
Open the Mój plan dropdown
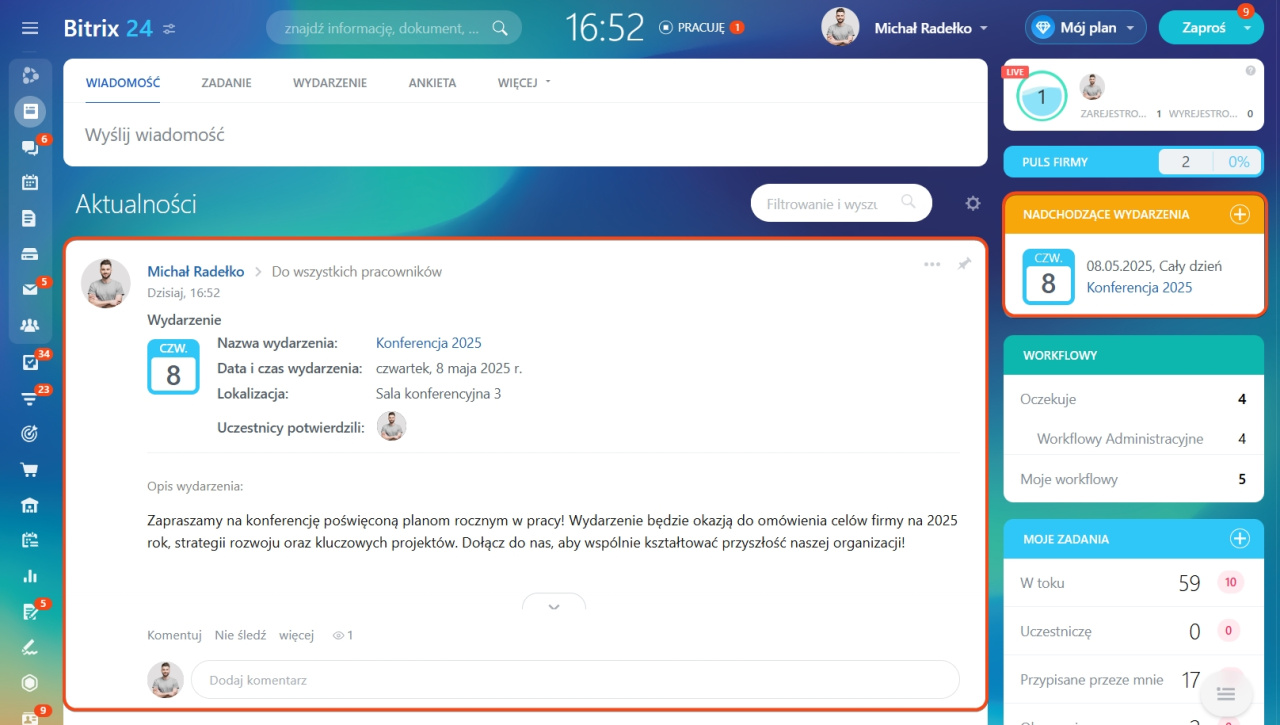(x=1086, y=28)
